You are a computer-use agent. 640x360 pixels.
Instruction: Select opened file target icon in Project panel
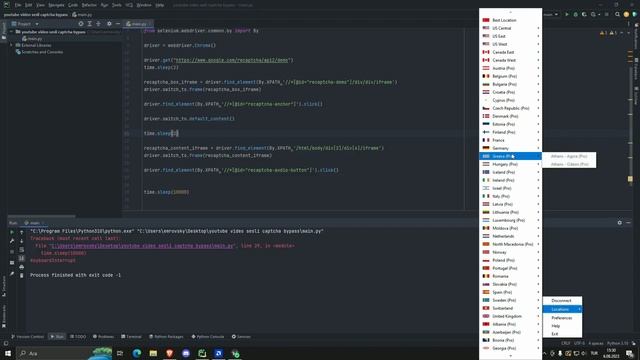(81, 24)
